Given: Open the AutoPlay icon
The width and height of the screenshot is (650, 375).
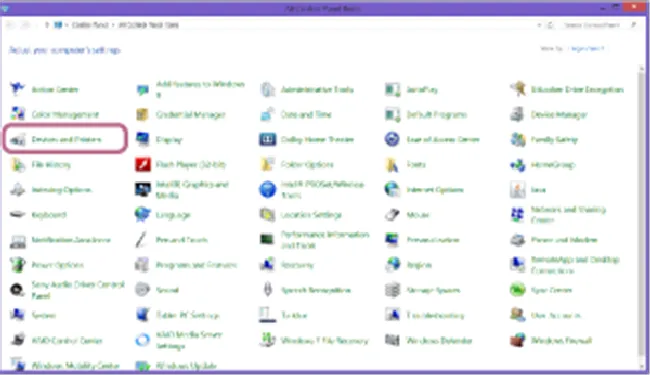Looking at the screenshot, I should click(392, 90).
